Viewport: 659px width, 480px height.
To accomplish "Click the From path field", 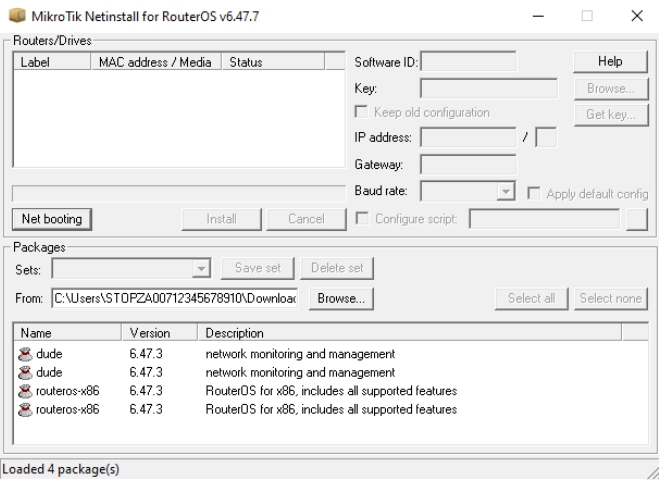I will click(175, 298).
